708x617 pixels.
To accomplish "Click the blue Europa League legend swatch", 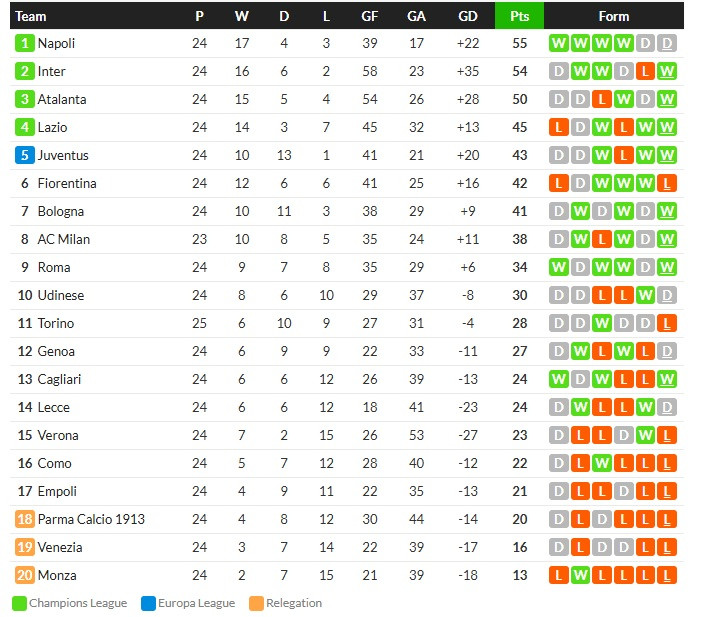I will (x=149, y=603).
